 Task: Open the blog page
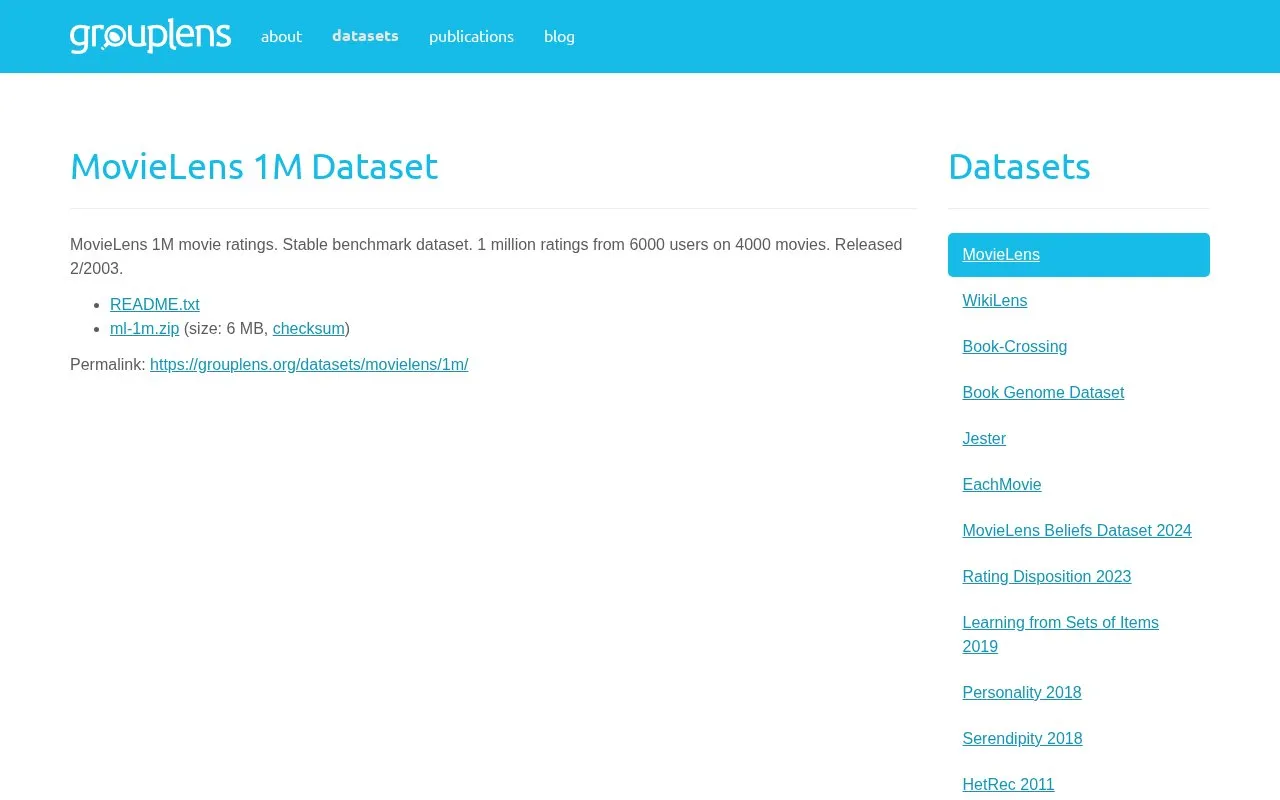[559, 36]
